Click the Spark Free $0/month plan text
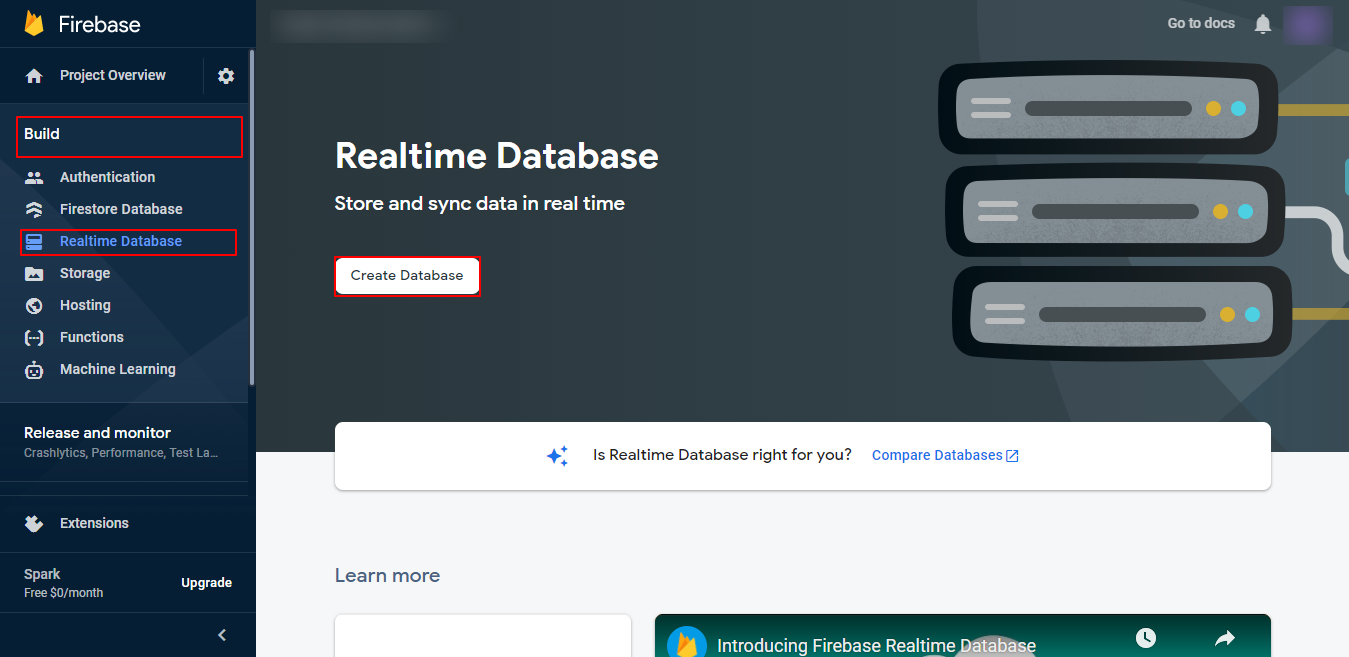1349x657 pixels. (63, 583)
